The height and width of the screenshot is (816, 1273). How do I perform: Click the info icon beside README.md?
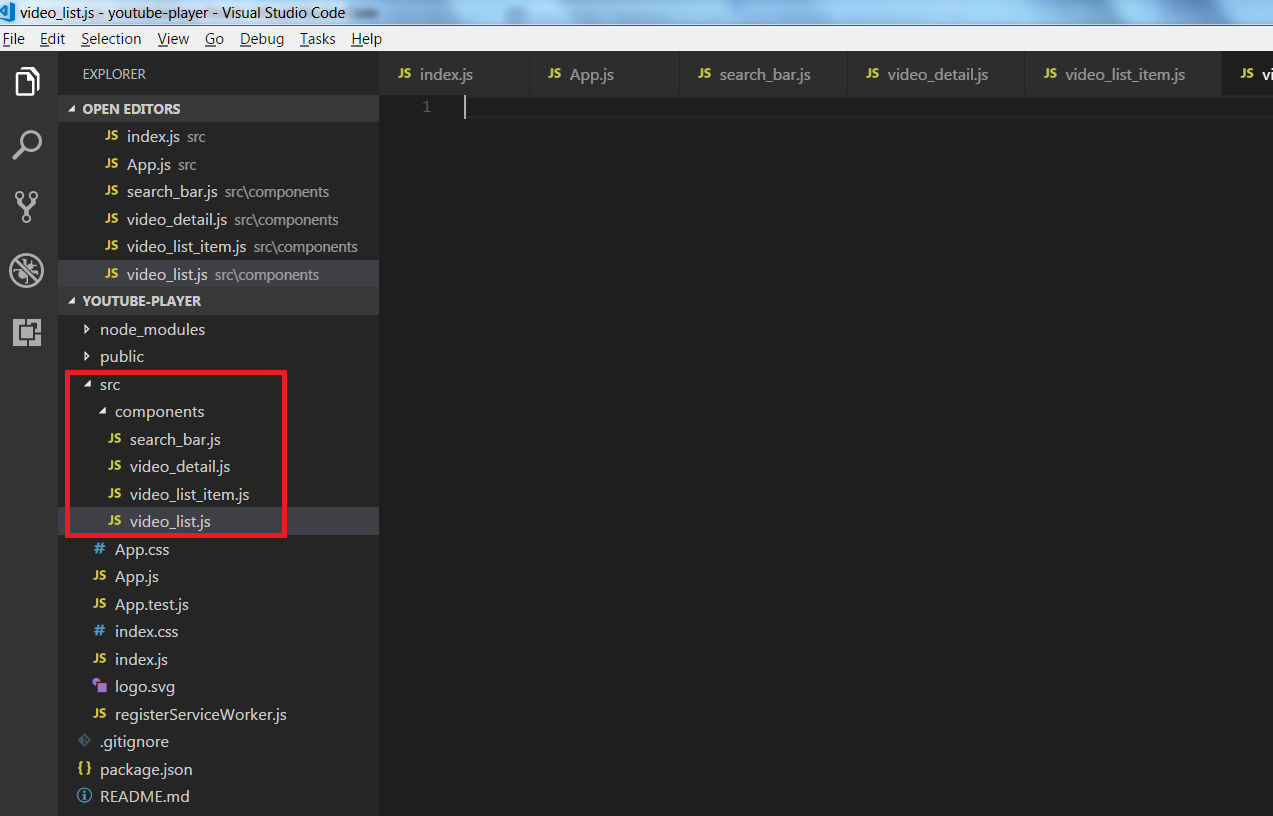click(84, 796)
